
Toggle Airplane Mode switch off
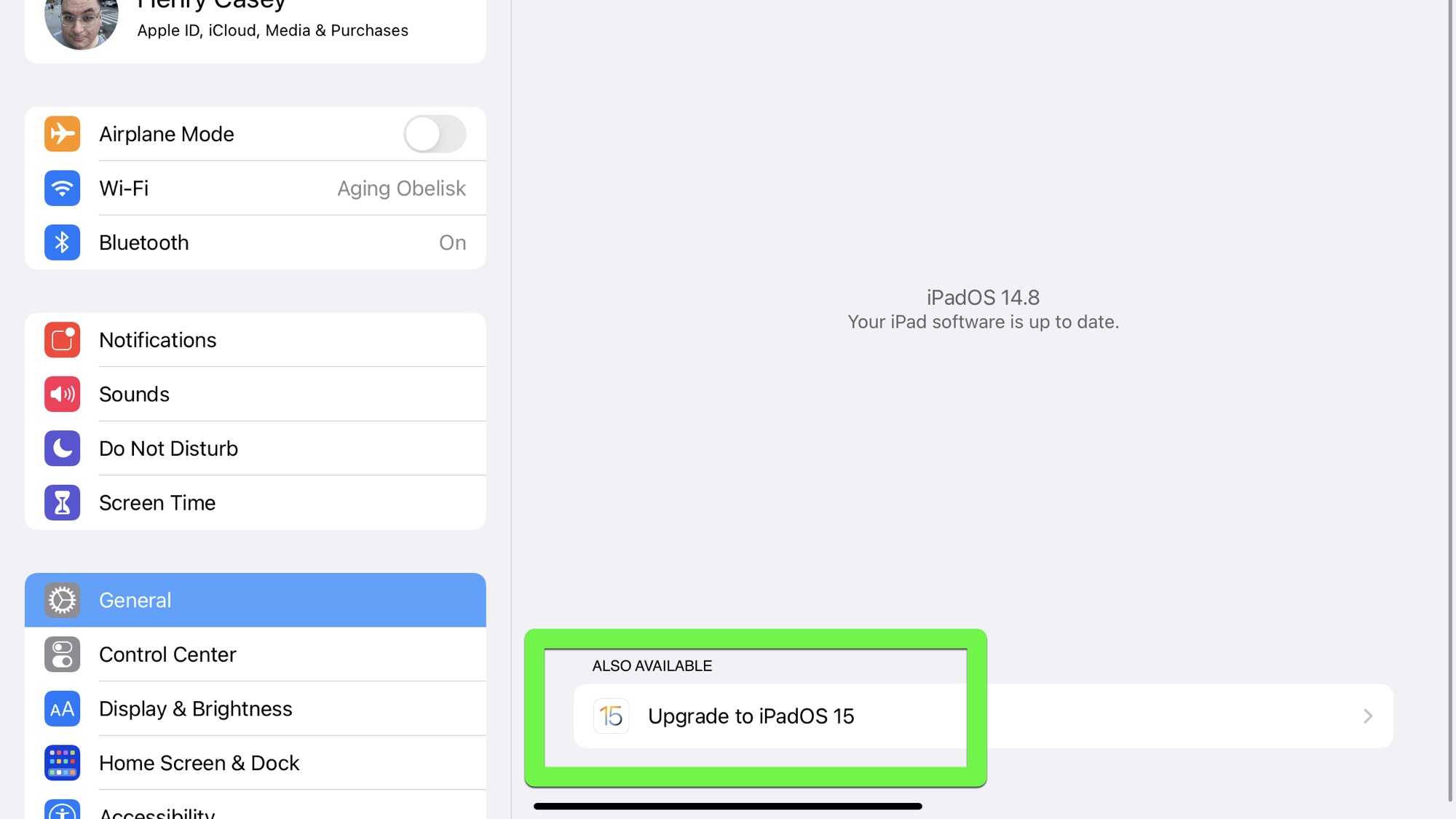435,133
